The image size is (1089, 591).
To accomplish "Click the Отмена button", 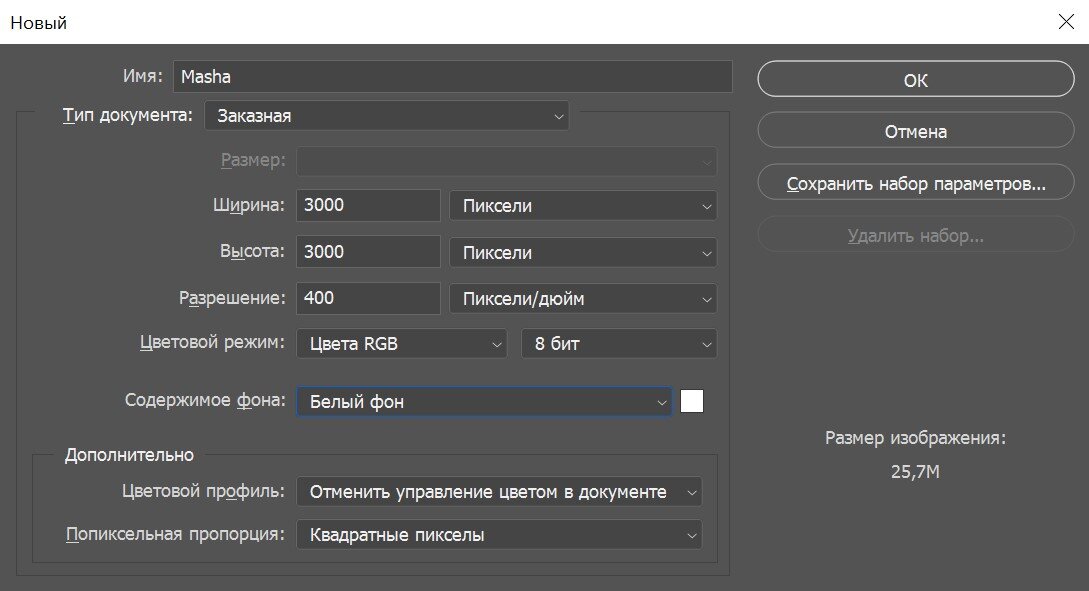I will (x=915, y=131).
